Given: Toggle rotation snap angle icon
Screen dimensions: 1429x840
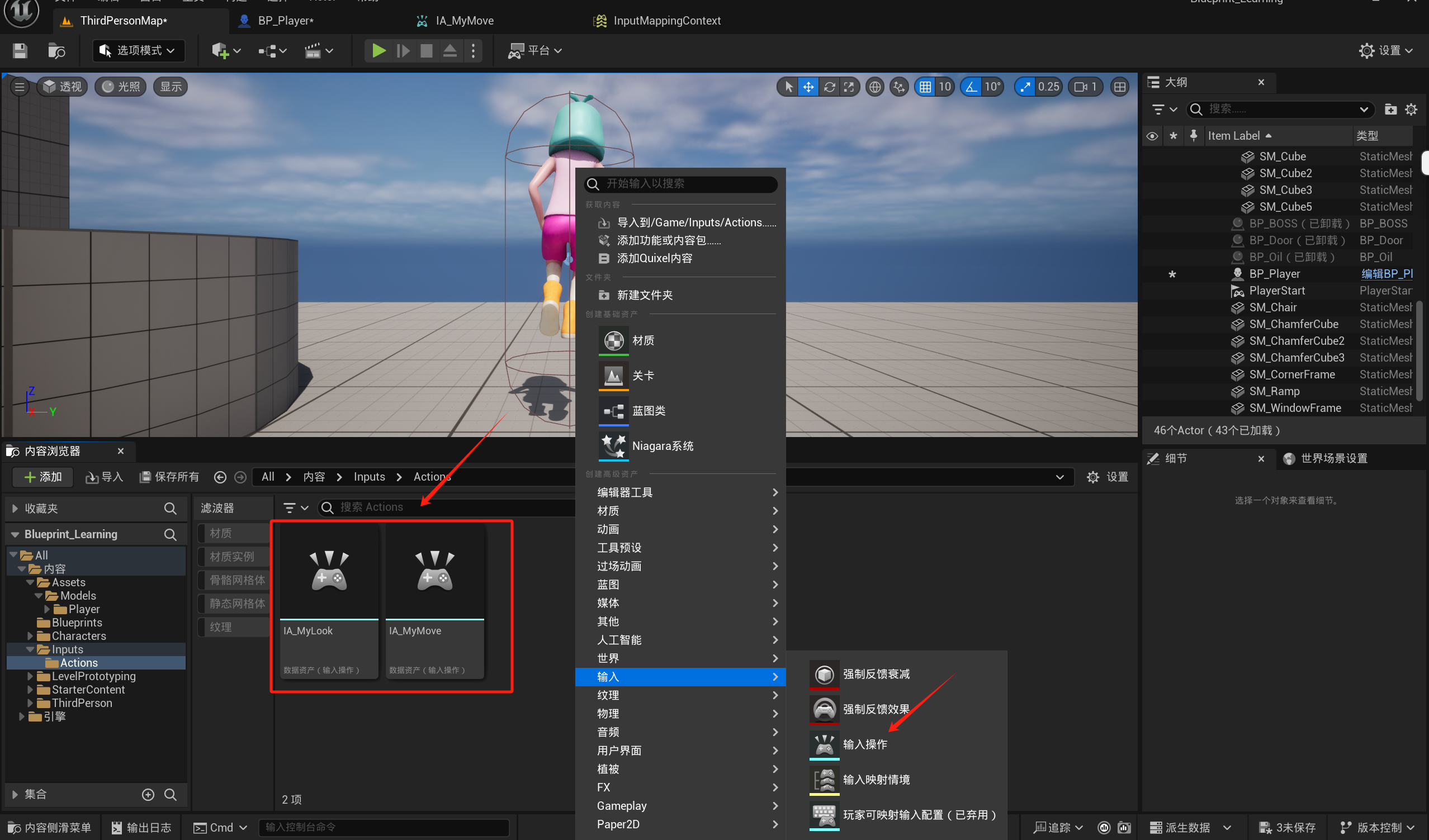Looking at the screenshot, I should pyautogui.click(x=971, y=87).
